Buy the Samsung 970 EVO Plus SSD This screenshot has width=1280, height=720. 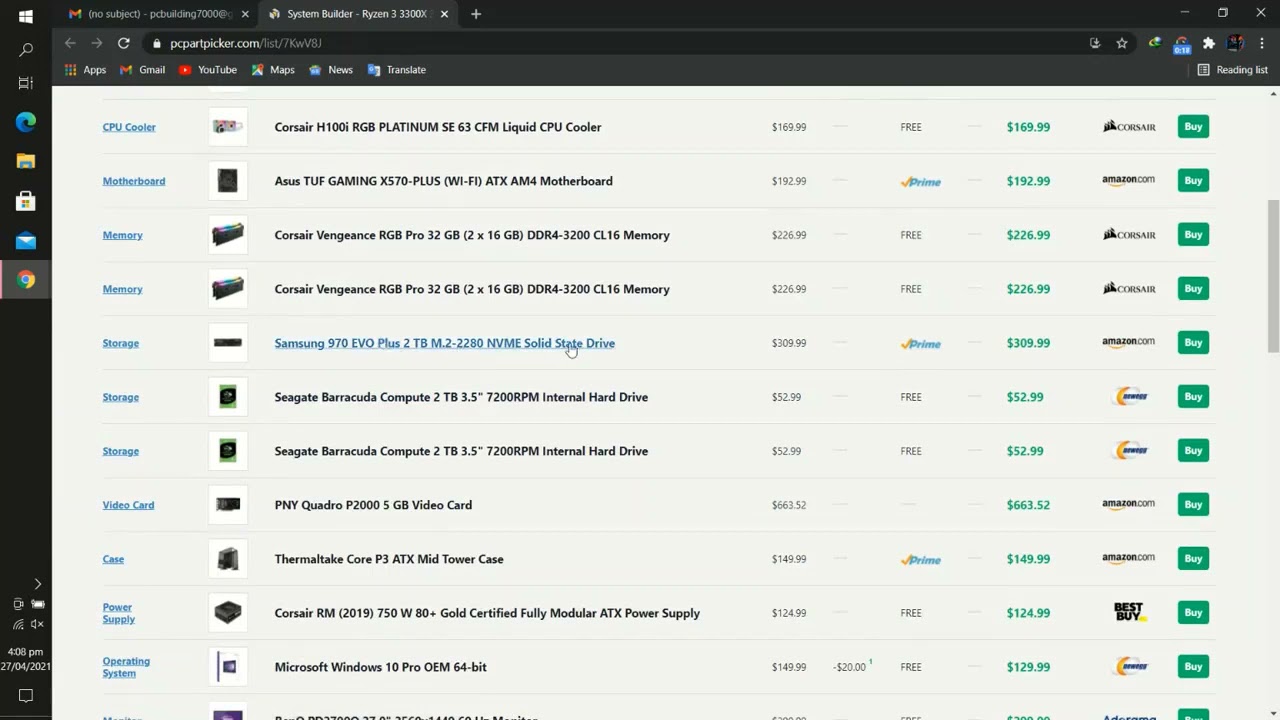point(1193,343)
